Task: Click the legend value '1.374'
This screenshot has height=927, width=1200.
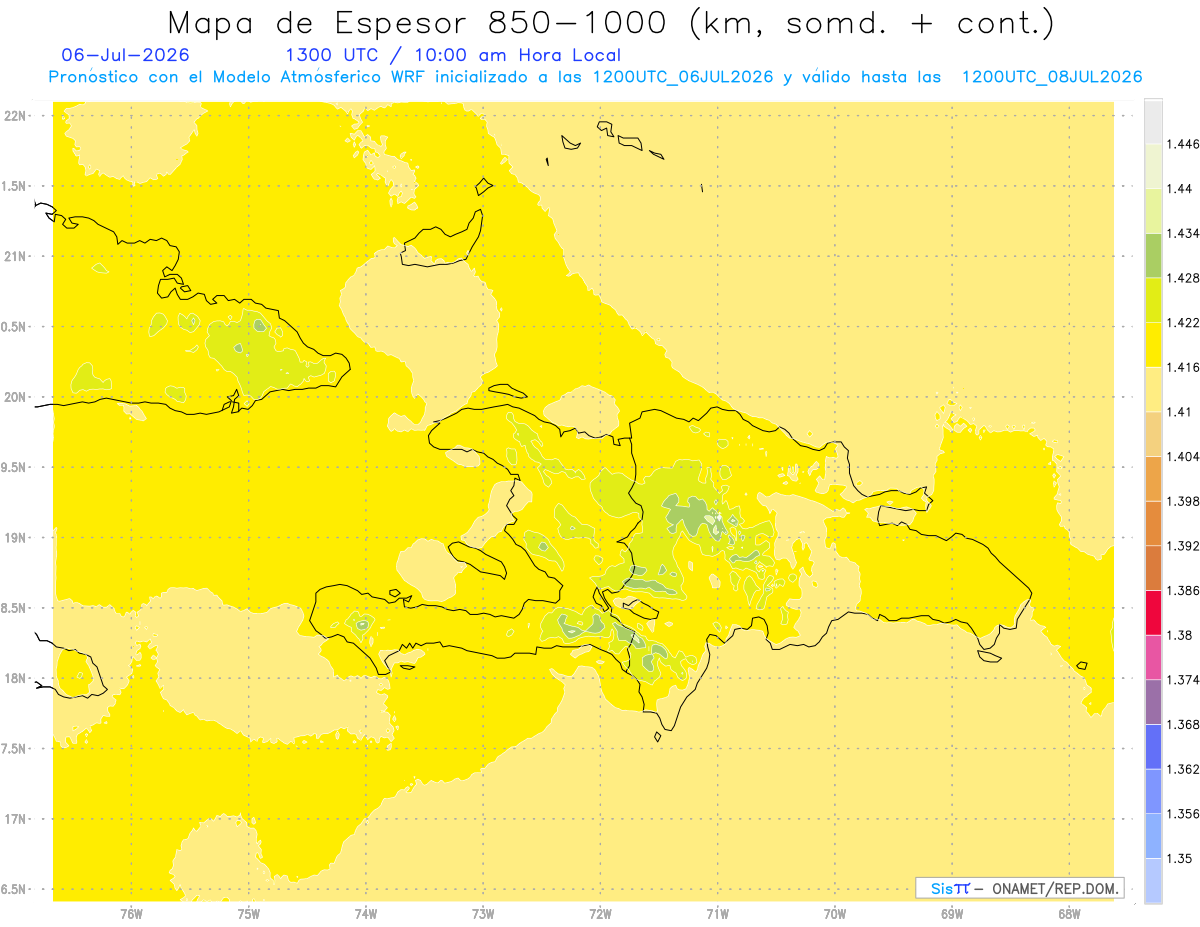Action: coord(1184,680)
